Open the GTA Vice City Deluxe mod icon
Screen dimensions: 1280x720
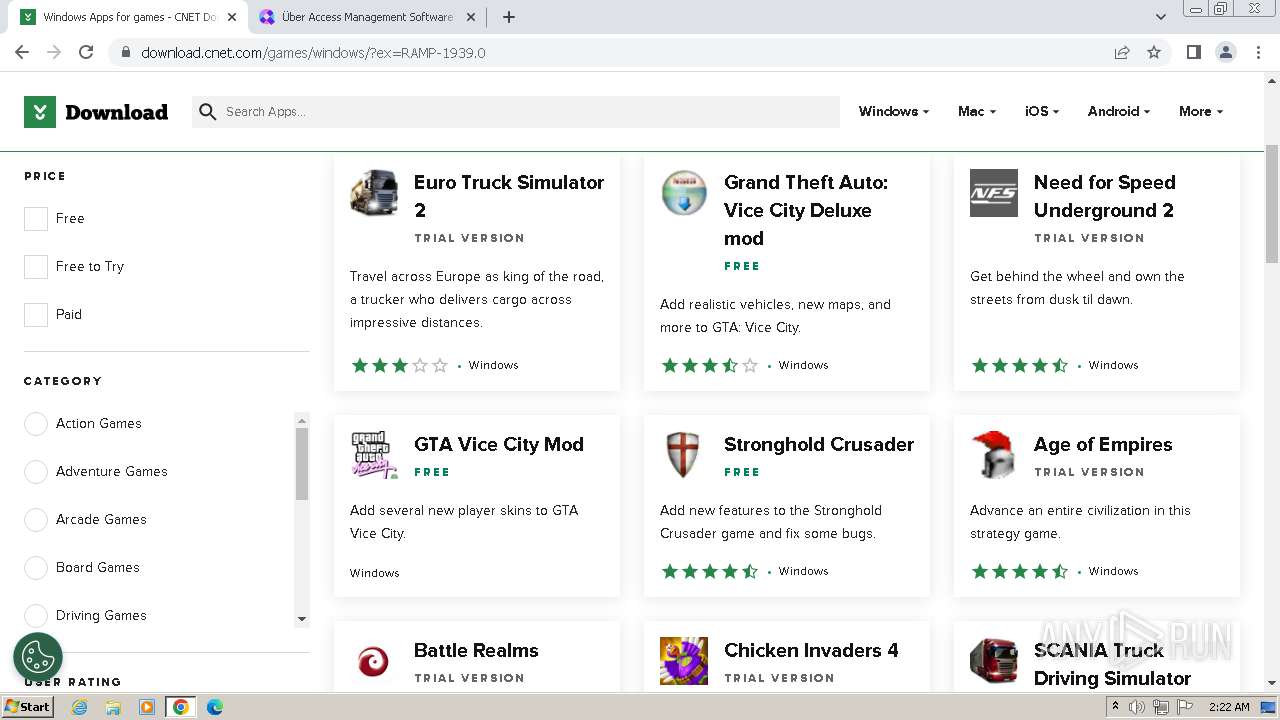point(684,193)
